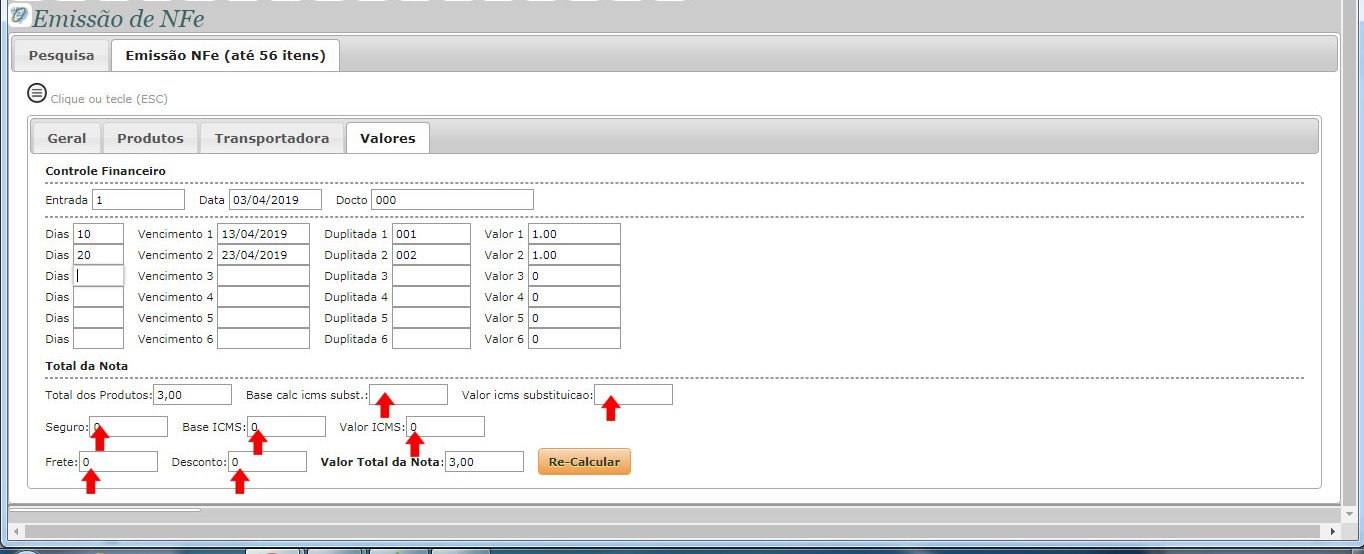The width and height of the screenshot is (1364, 554).
Task: Click the Valor 1 field
Action: [x=574, y=234]
